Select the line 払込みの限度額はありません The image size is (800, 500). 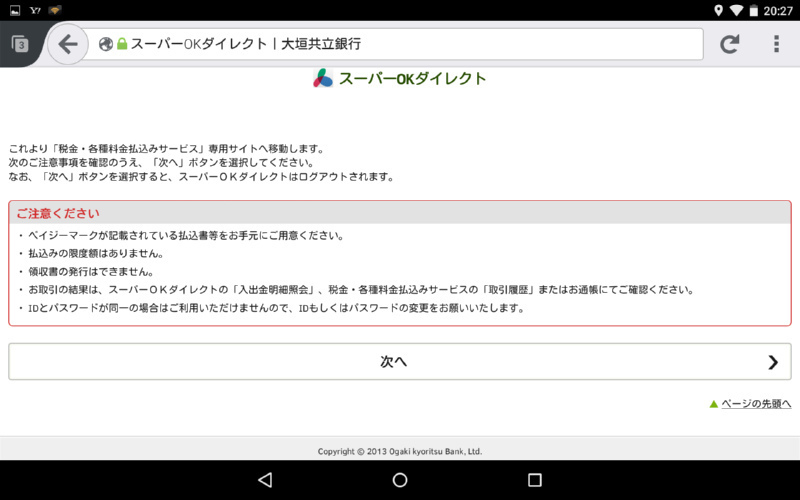pyautogui.click(x=96, y=254)
